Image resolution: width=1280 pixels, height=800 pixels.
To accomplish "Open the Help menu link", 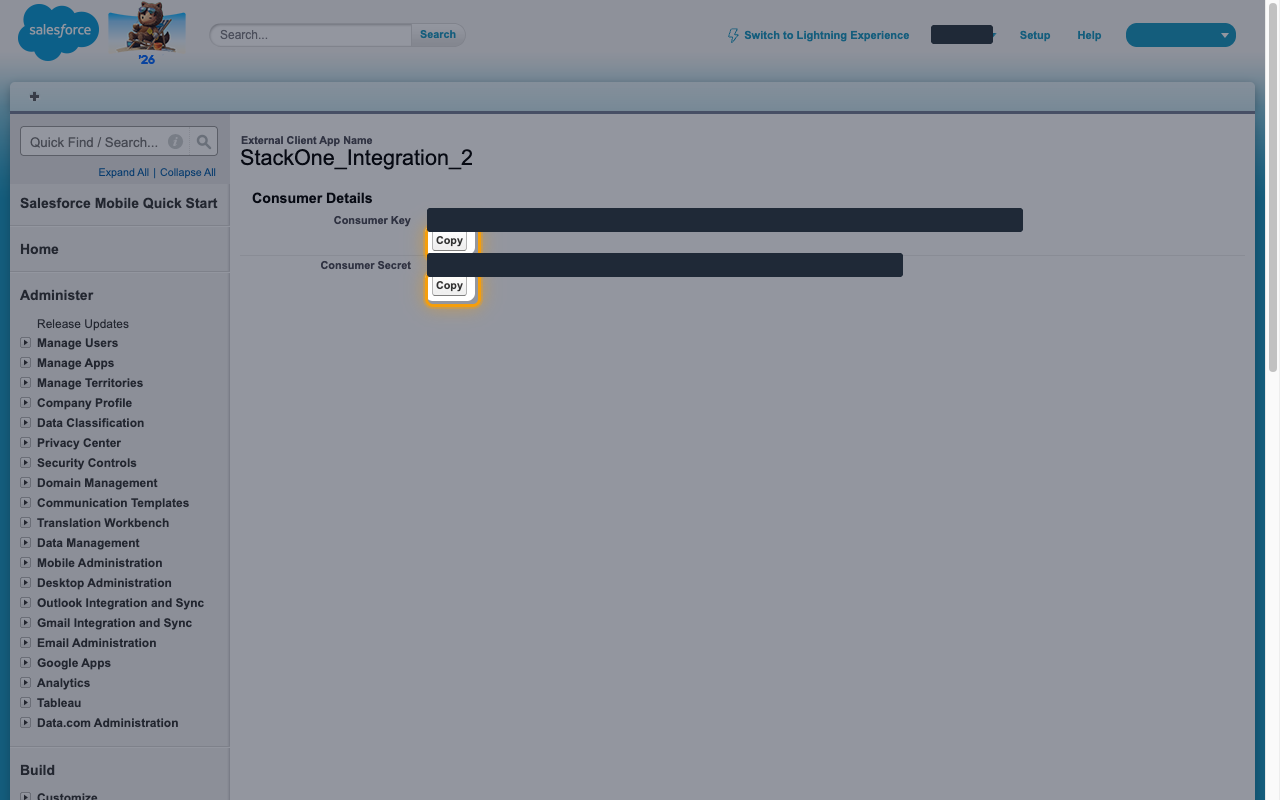I will pyautogui.click(x=1089, y=35).
